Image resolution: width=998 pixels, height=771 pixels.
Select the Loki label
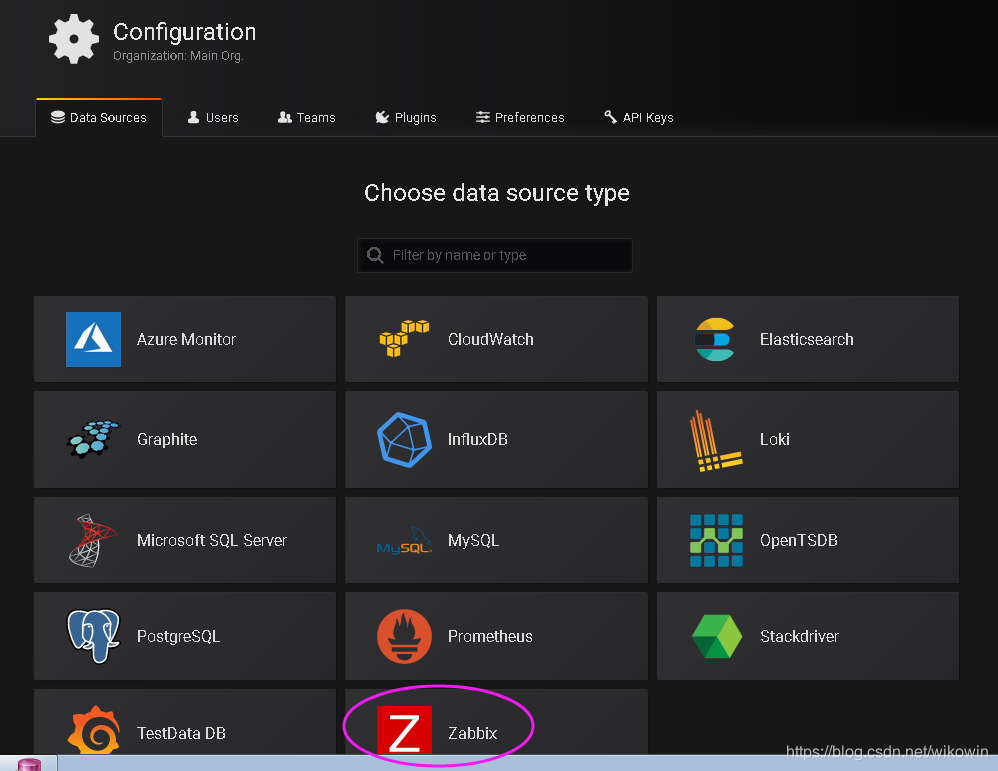775,439
